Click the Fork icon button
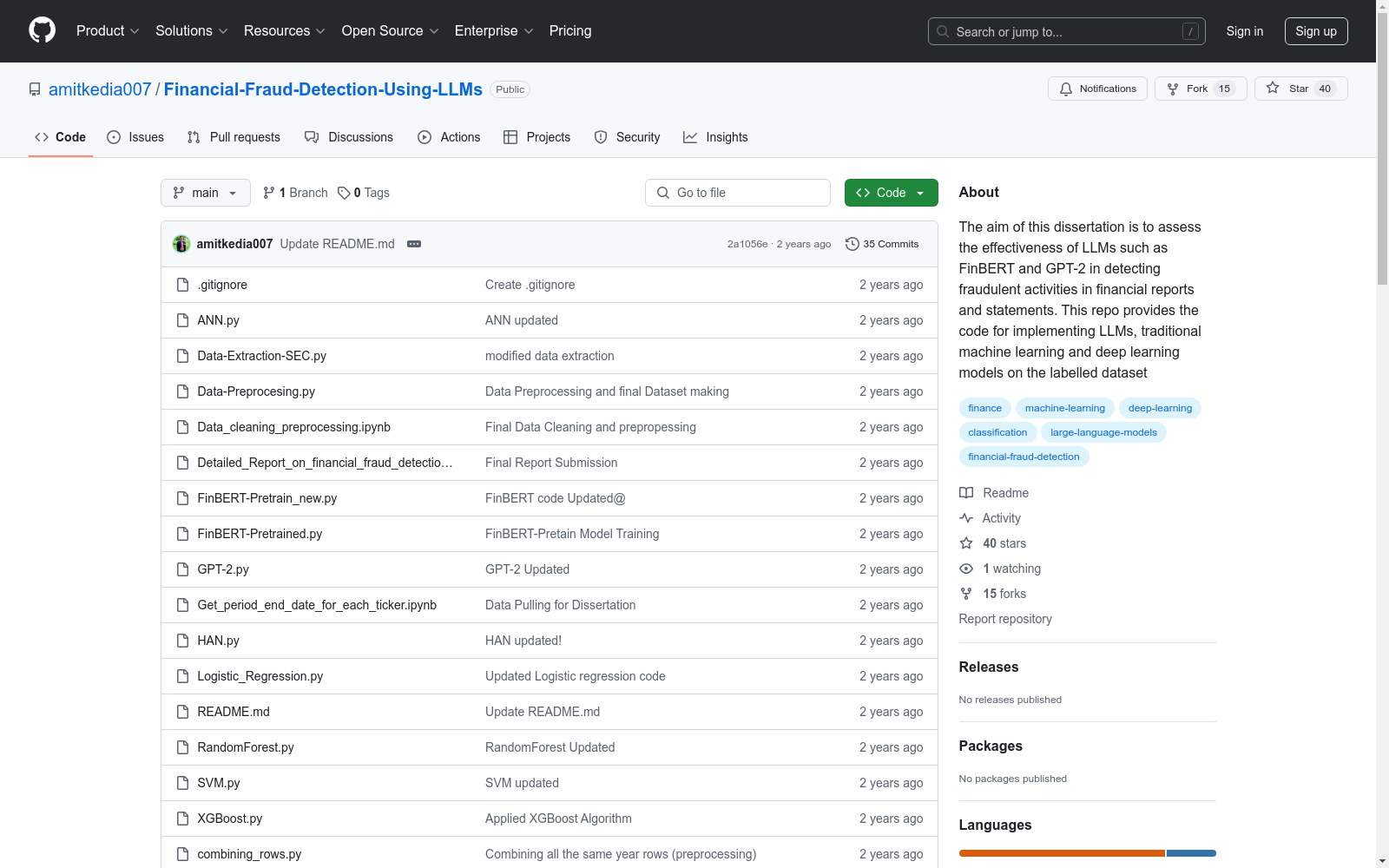The width and height of the screenshot is (1389, 868). point(1173,89)
